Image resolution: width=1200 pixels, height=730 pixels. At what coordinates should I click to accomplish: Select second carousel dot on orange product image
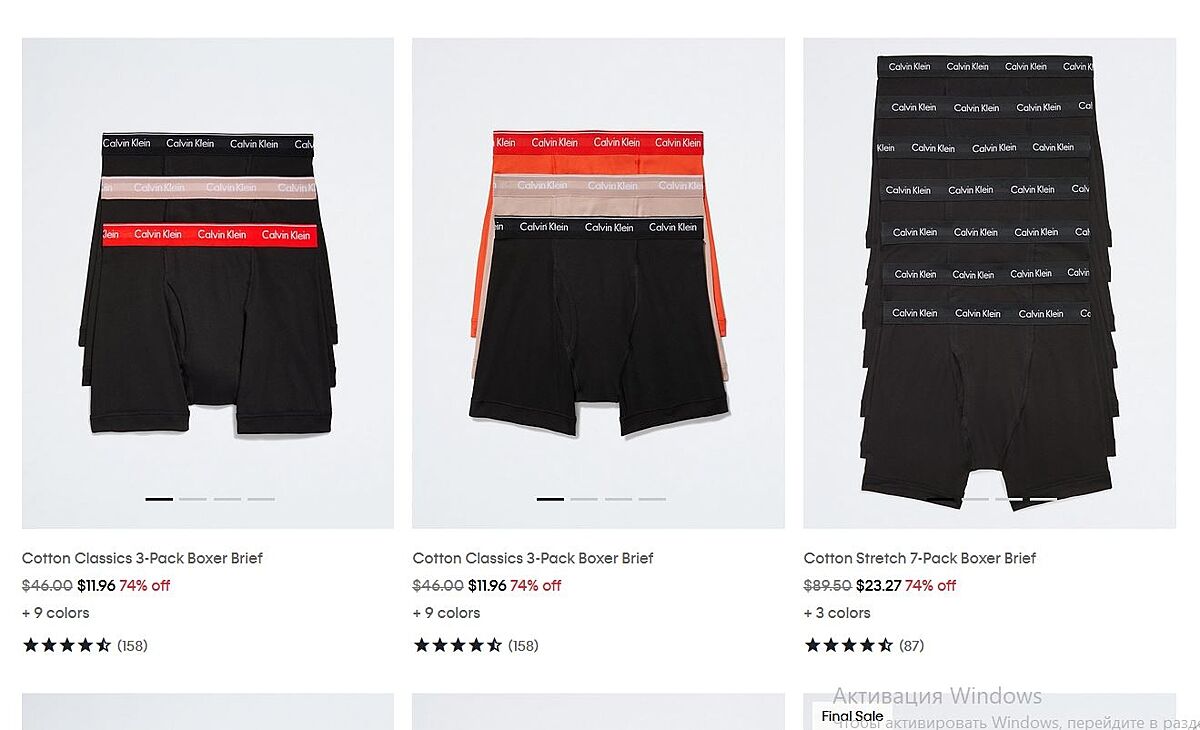(584, 499)
